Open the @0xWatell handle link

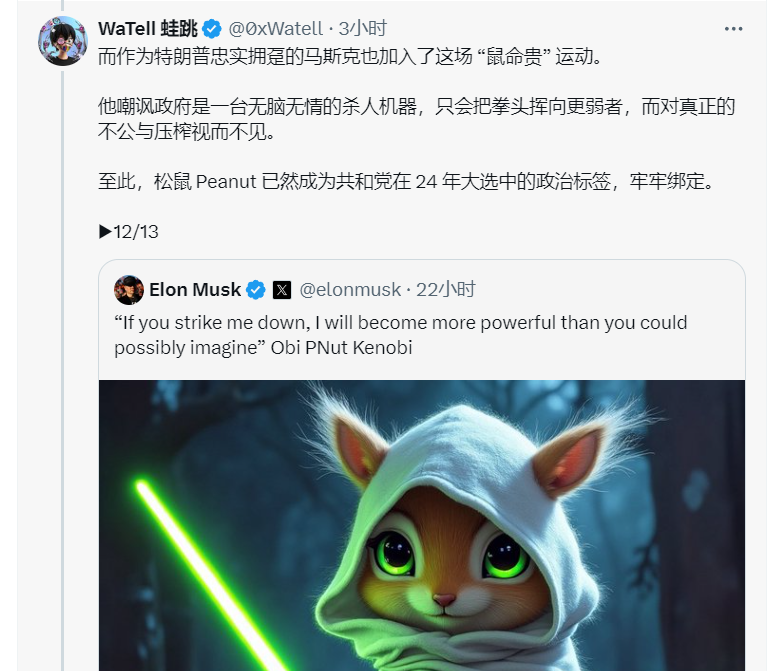point(276,29)
